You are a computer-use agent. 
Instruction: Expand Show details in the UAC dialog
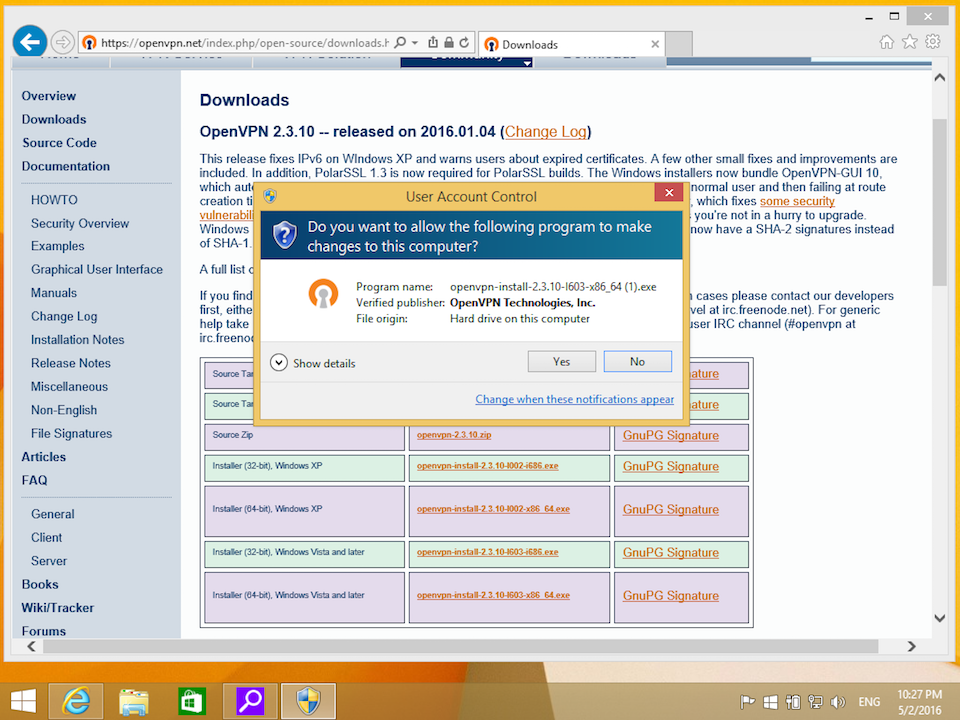click(x=313, y=363)
